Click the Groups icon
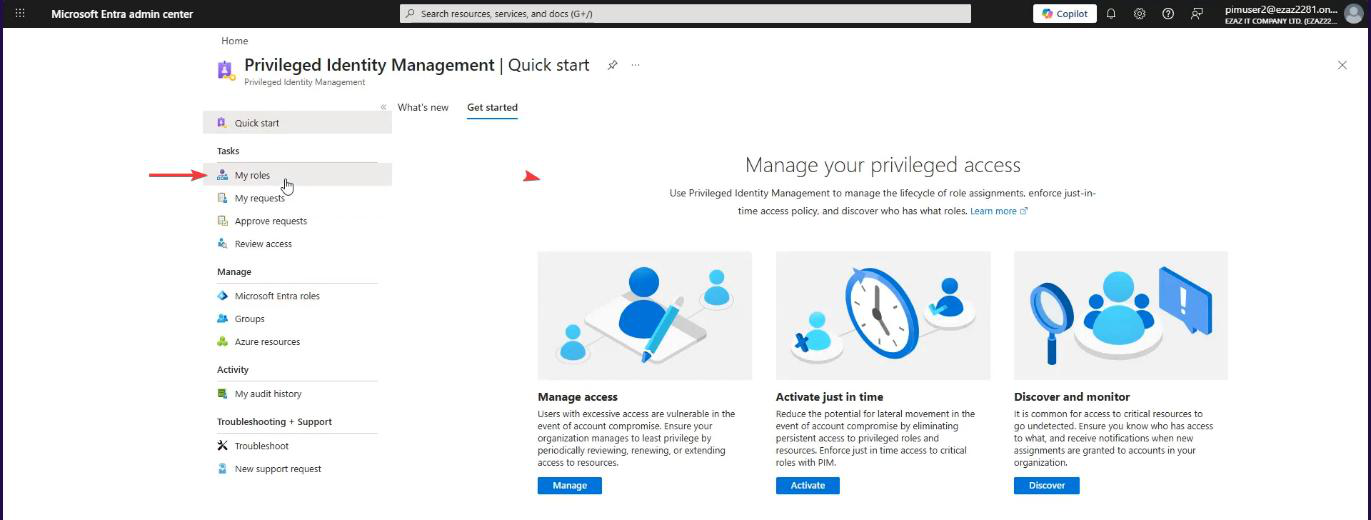1371x520 pixels. tap(222, 319)
